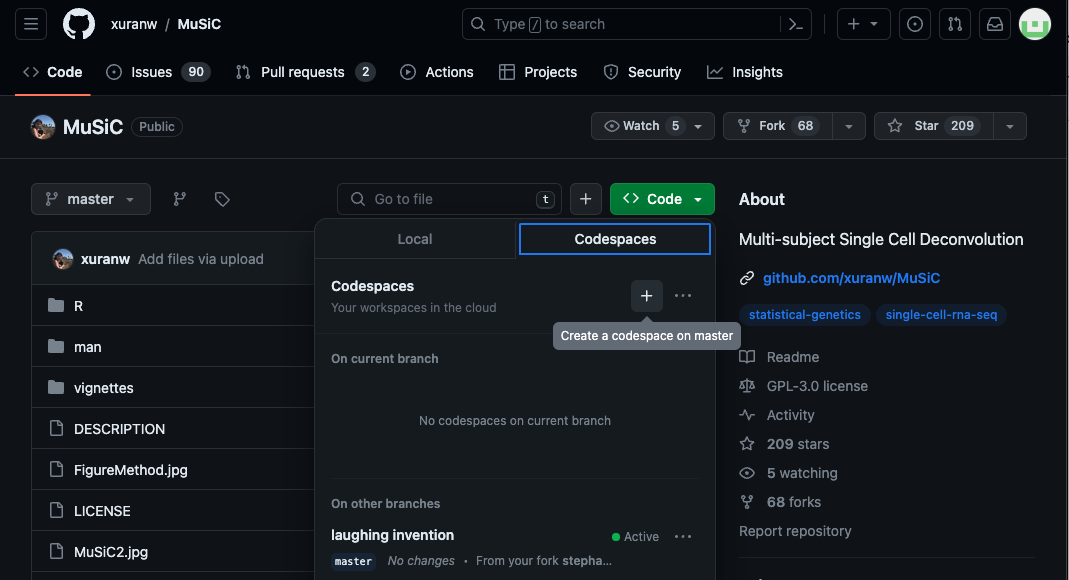Image resolution: width=1069 pixels, height=580 pixels.
Task: Open the R folder
Action: (78, 306)
